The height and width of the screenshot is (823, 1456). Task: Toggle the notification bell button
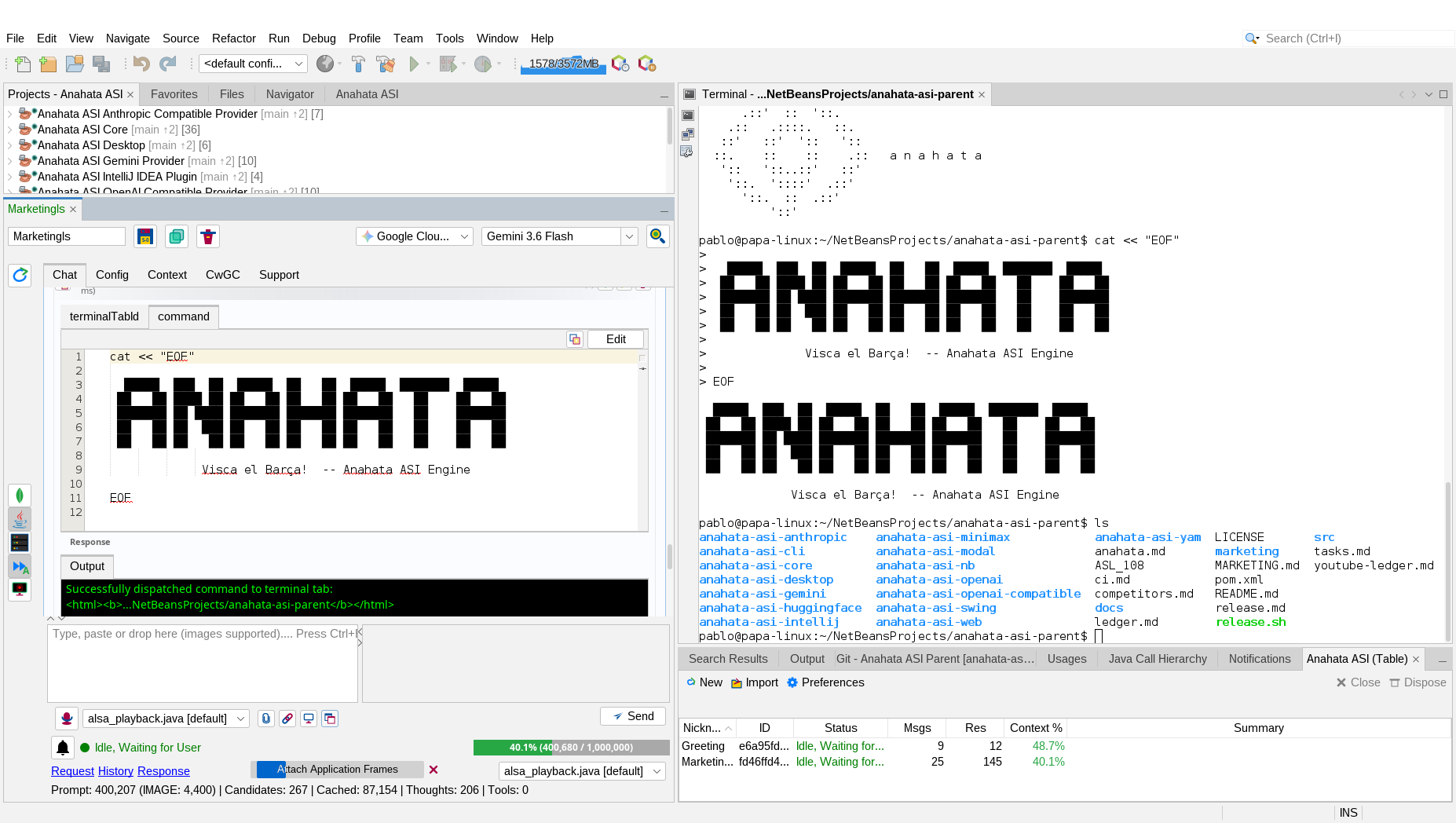point(63,748)
